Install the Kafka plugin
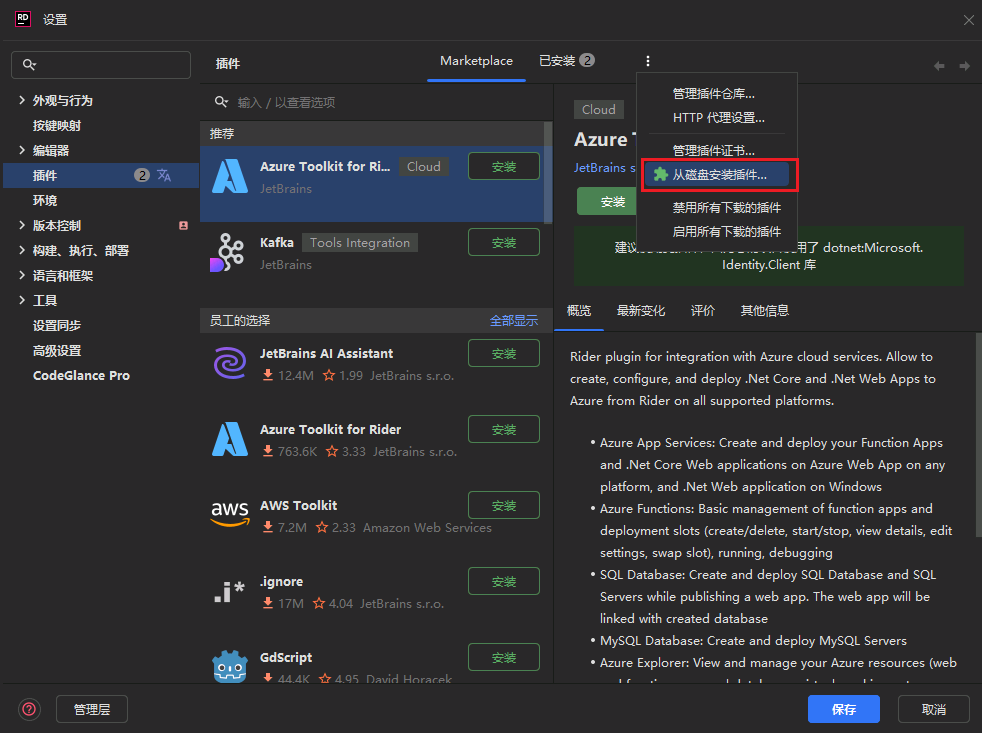 coord(503,242)
